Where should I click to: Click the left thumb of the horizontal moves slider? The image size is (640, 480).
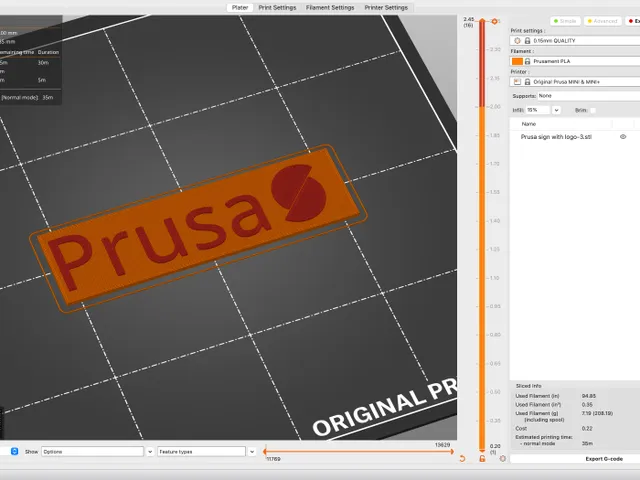pyautogui.click(x=265, y=451)
